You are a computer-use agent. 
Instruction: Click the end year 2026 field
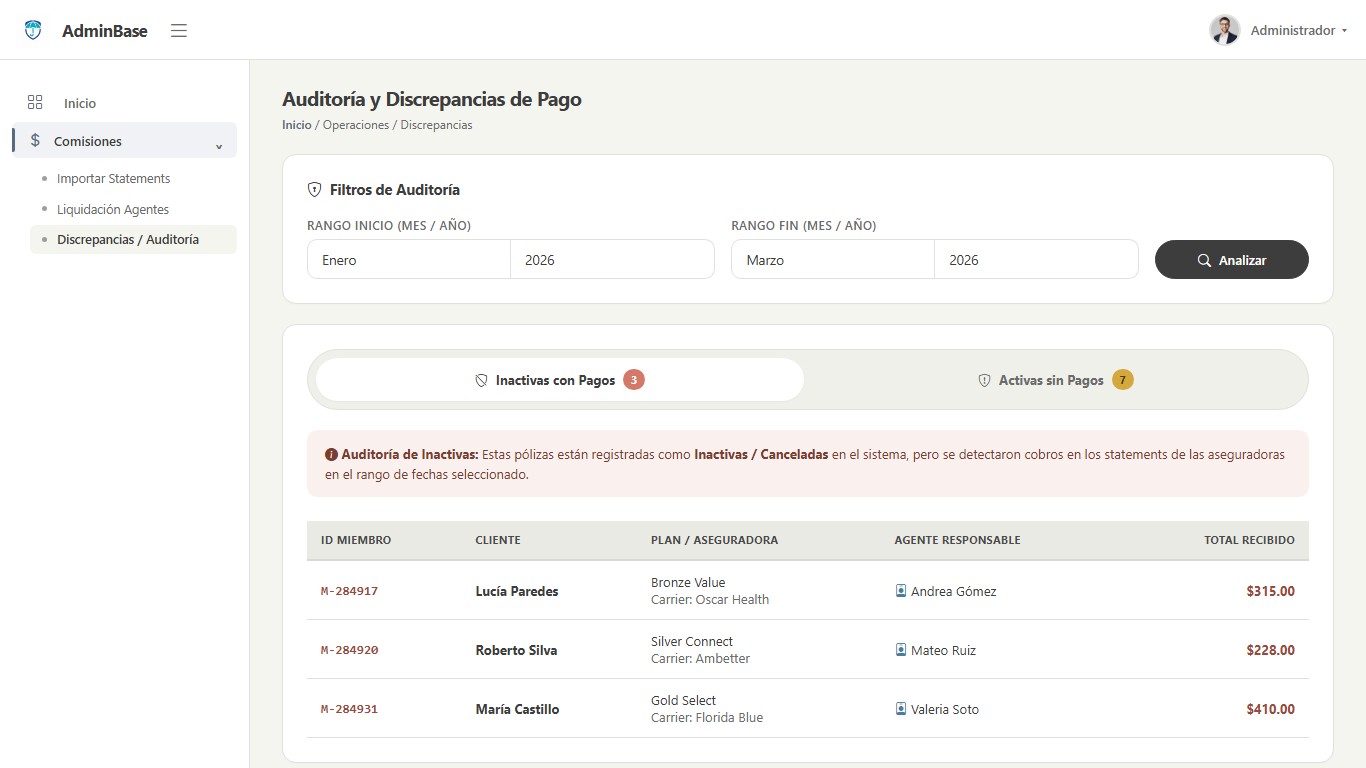point(1036,259)
